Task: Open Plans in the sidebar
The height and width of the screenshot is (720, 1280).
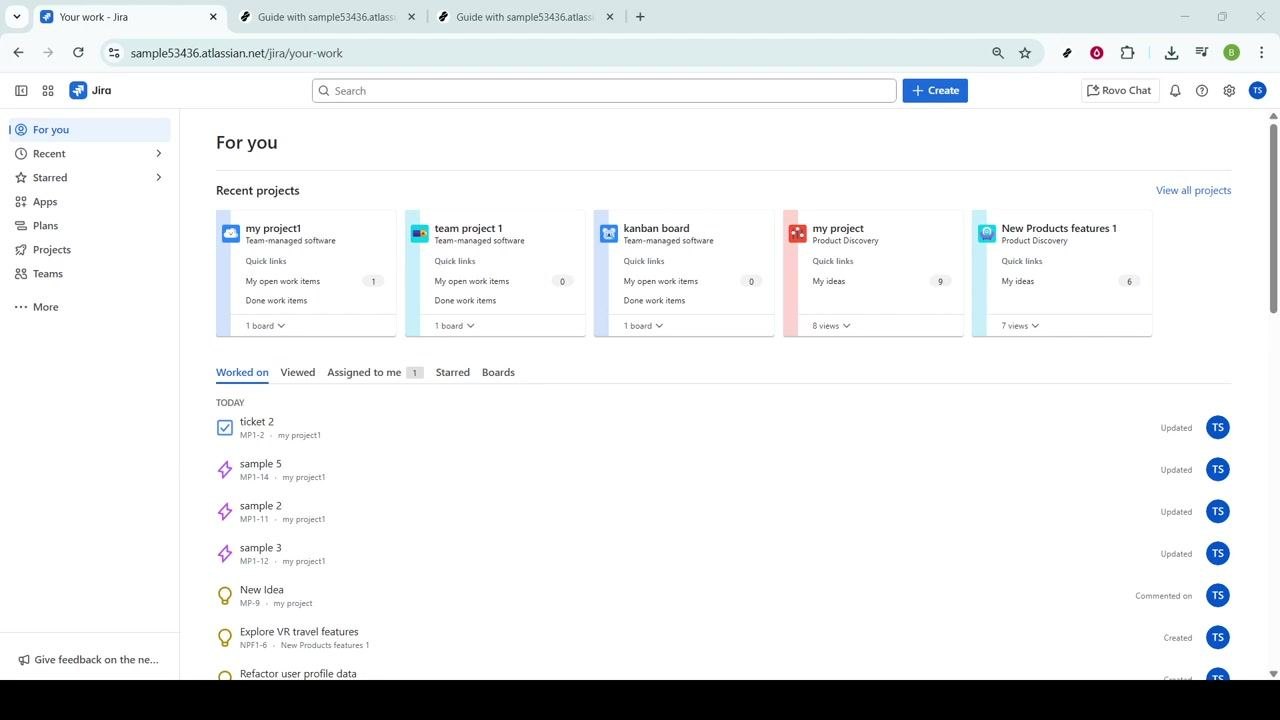Action: point(90,226)
